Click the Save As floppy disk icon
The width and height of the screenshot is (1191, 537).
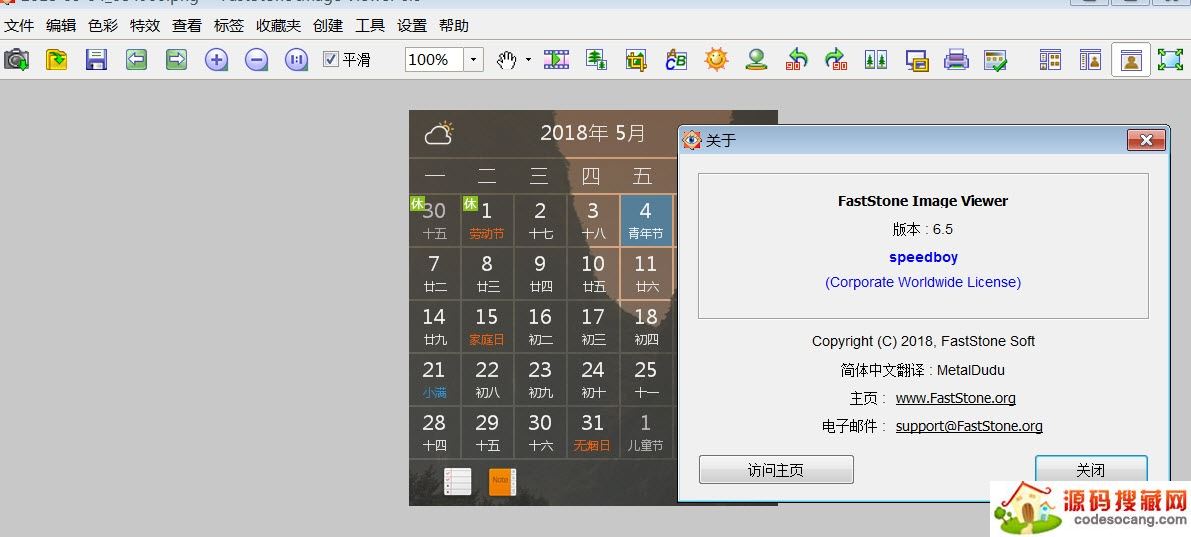(96, 60)
